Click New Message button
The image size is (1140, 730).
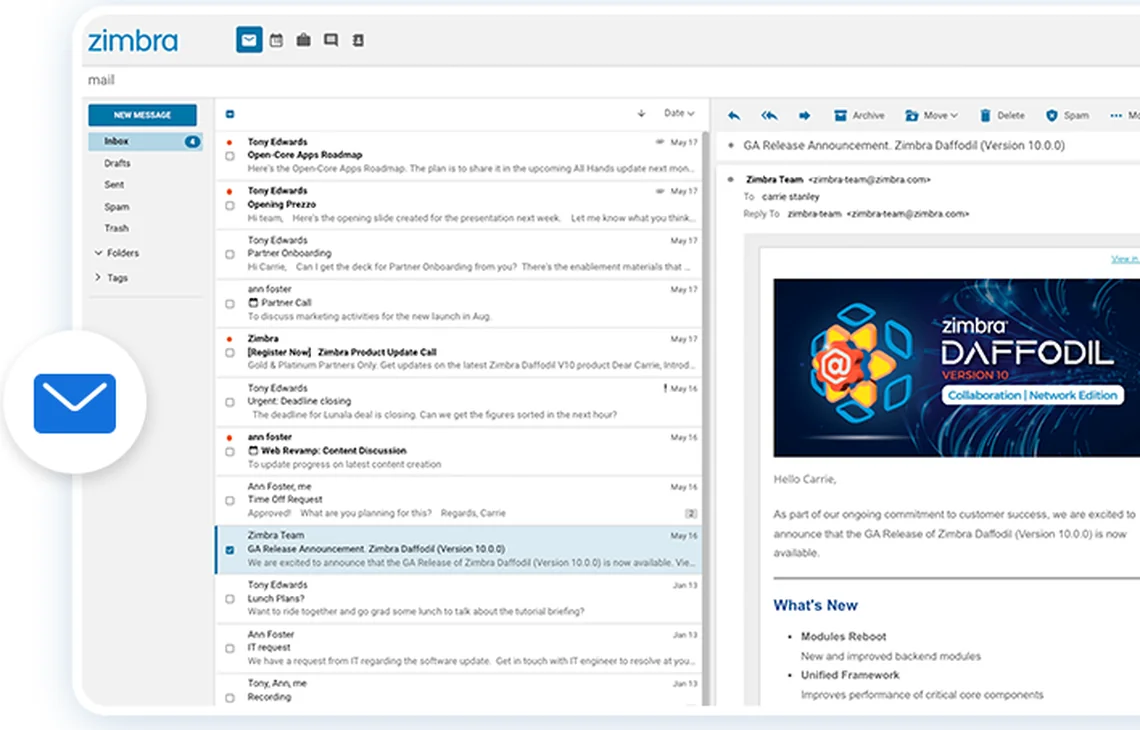(x=142, y=115)
